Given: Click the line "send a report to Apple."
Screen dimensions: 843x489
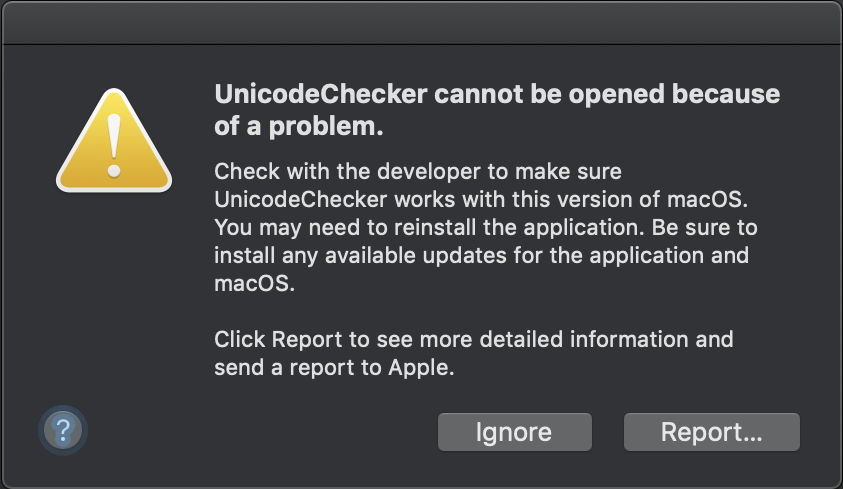Looking at the screenshot, I should [x=335, y=367].
